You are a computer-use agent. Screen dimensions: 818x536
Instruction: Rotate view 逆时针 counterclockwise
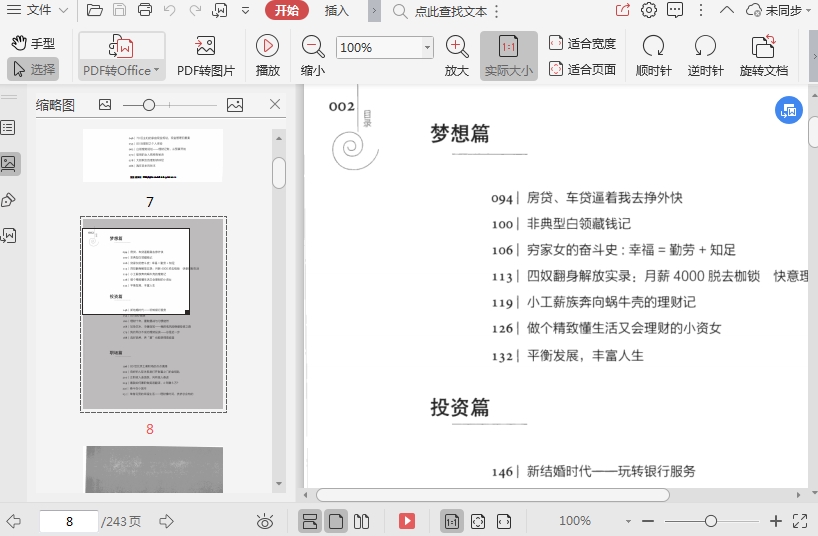pyautogui.click(x=705, y=56)
